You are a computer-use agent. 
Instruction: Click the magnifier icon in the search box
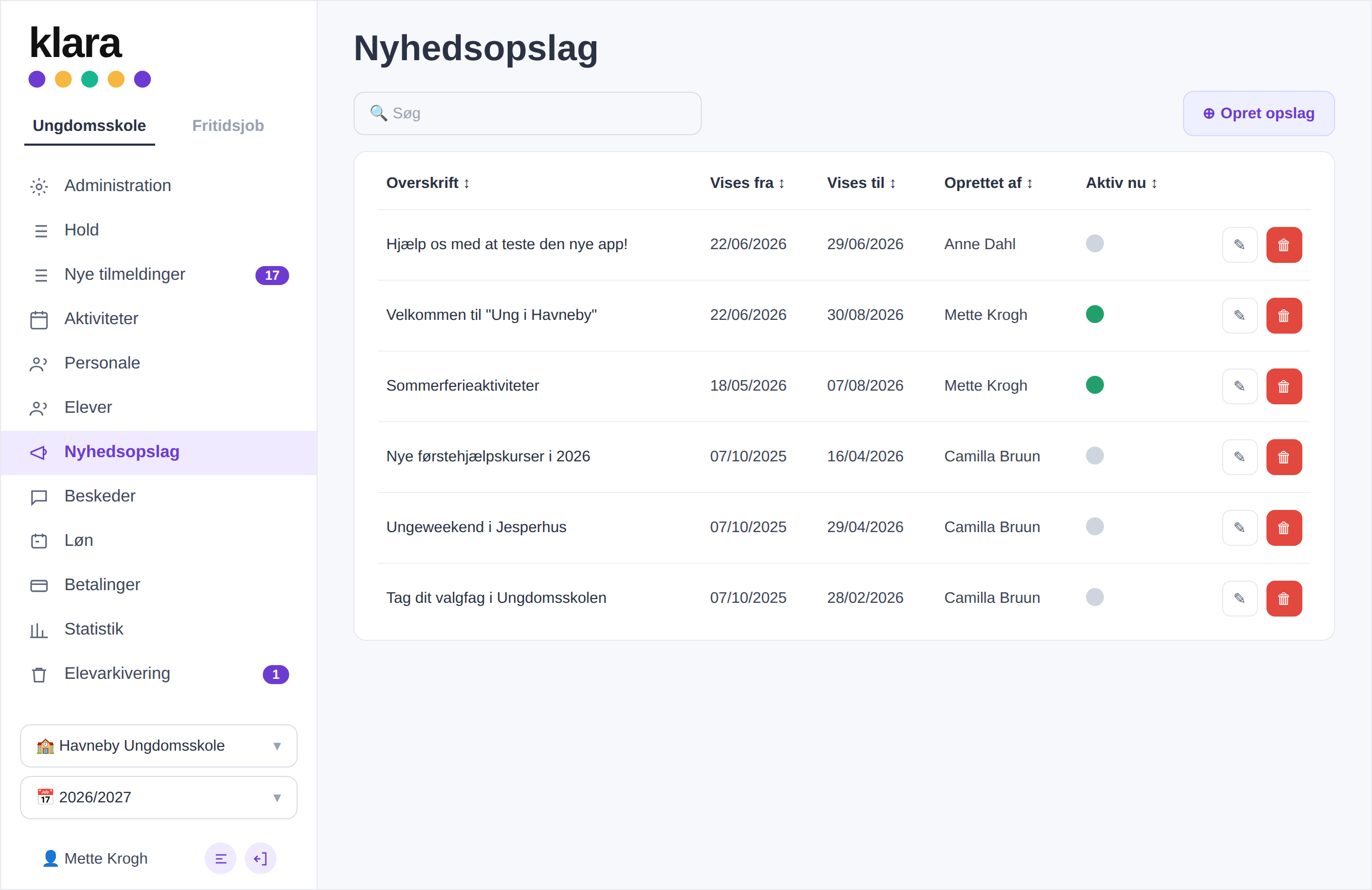coord(378,113)
